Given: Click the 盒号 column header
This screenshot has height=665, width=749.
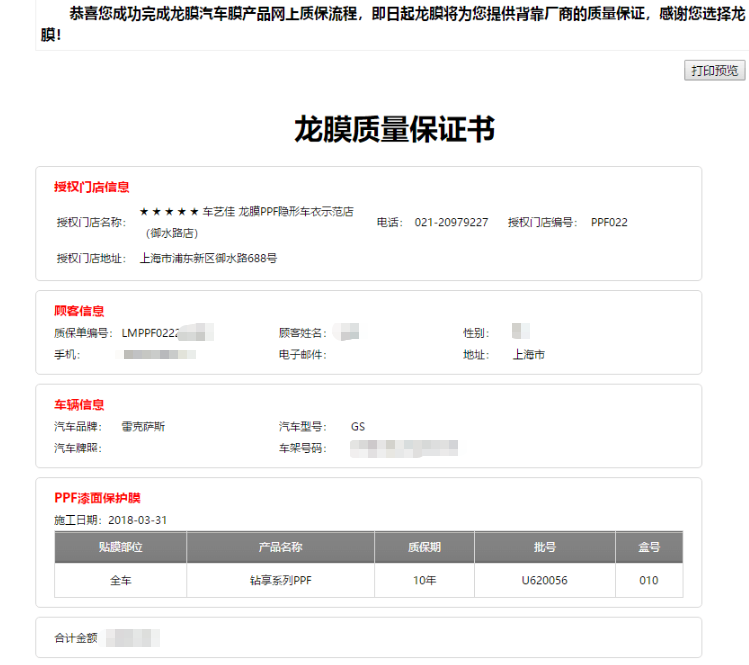Looking at the screenshot, I should [x=649, y=547].
